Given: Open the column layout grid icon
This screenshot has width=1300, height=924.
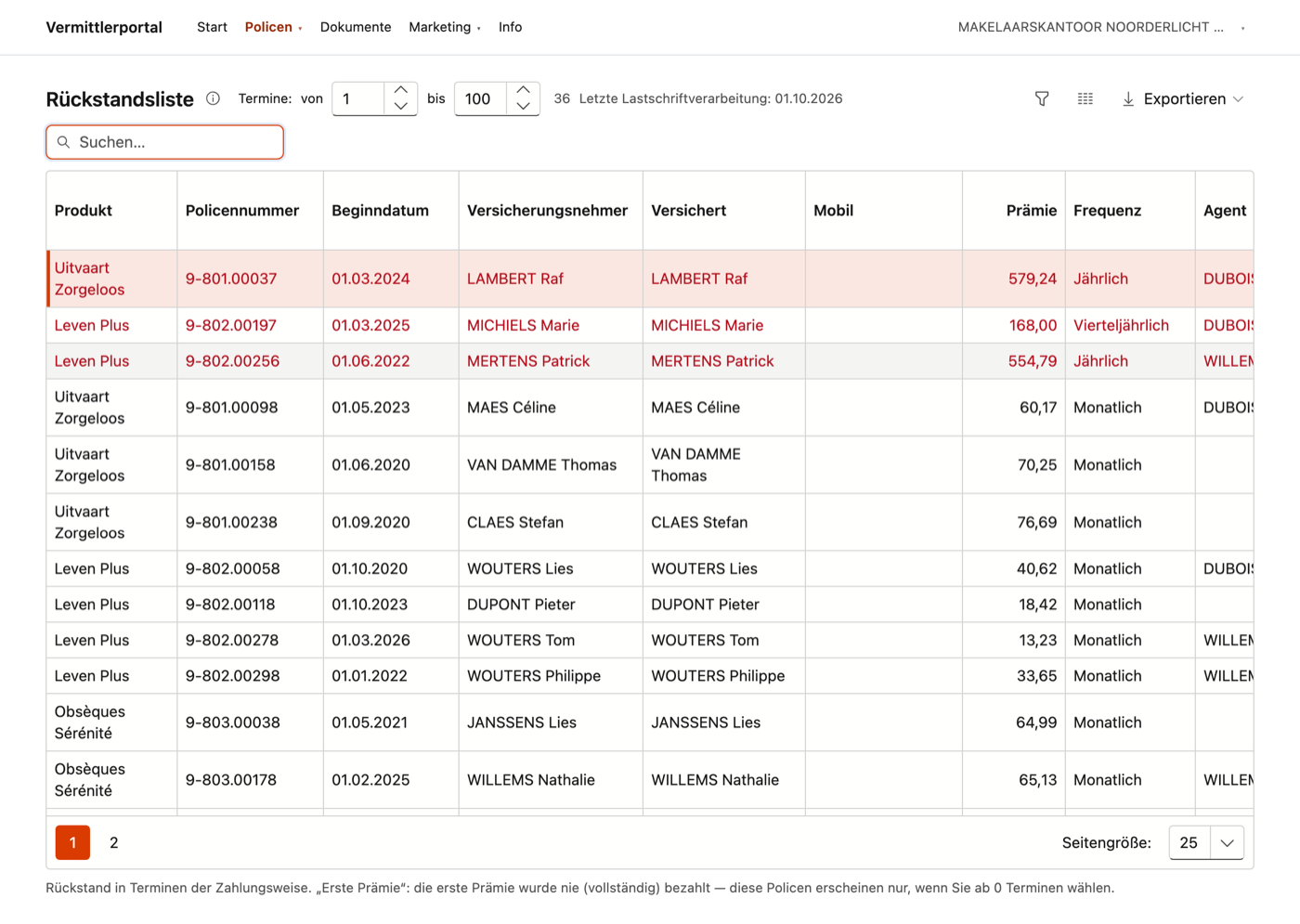Looking at the screenshot, I should [x=1085, y=98].
